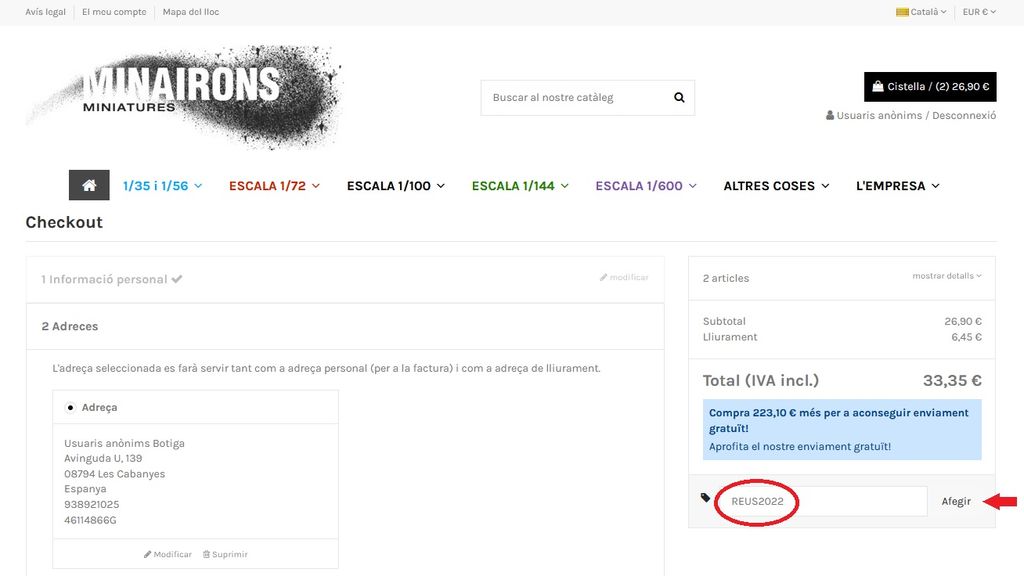This screenshot has width=1024, height=576.
Task: Click the Afegir promo code button
Action: pyautogui.click(x=956, y=502)
